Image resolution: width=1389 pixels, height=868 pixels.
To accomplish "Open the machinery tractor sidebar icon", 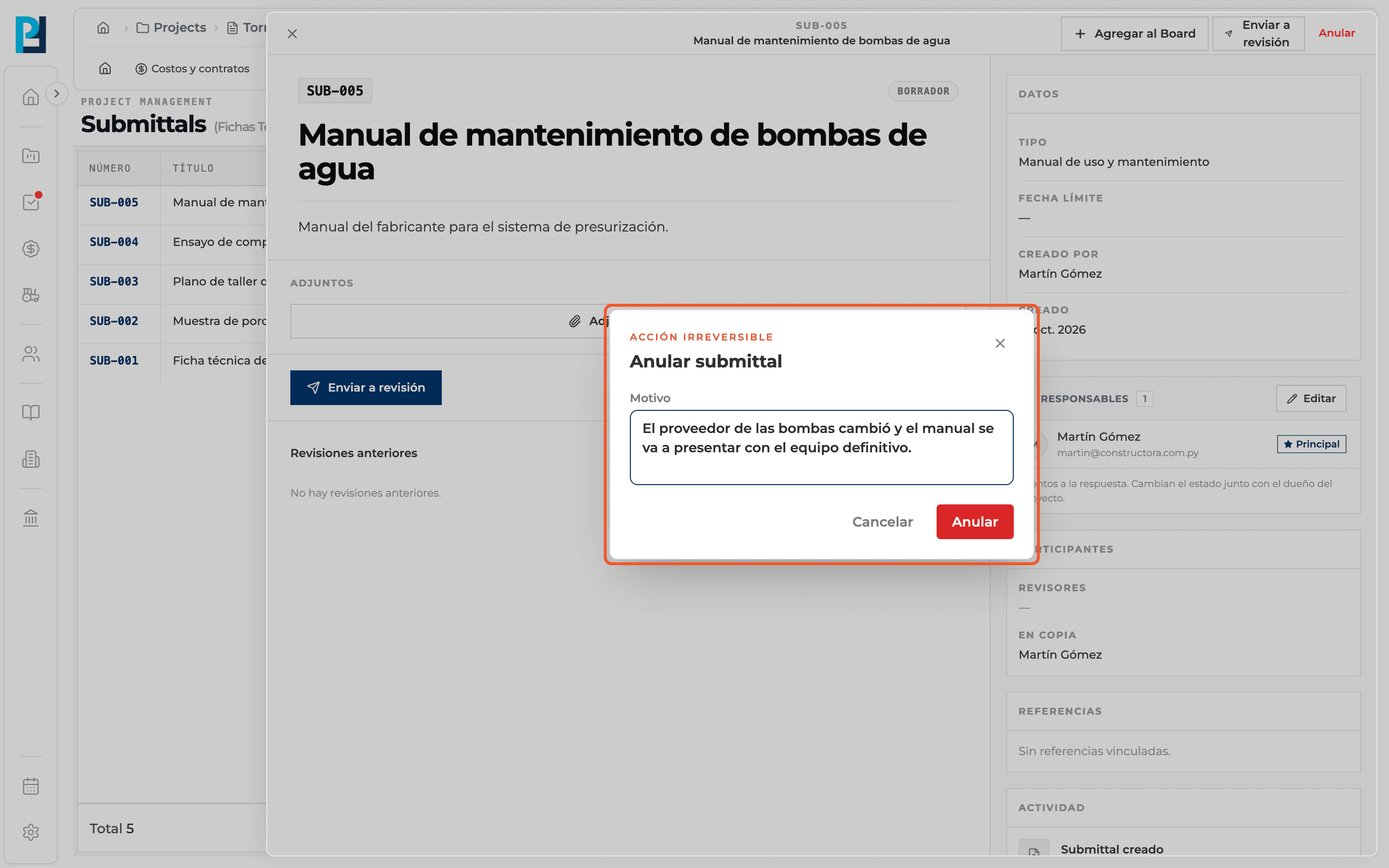I will tap(31, 295).
